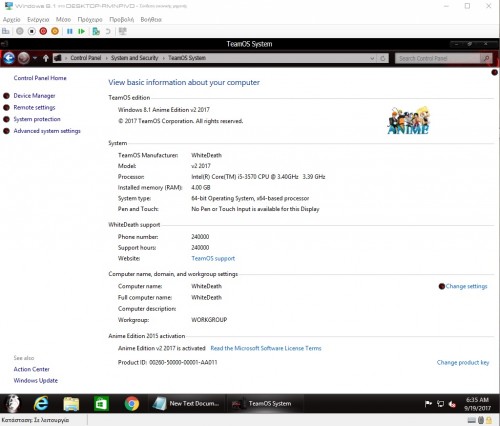Toggle enhanced session mode icon
This screenshot has height=426, width=500.
(123, 31)
